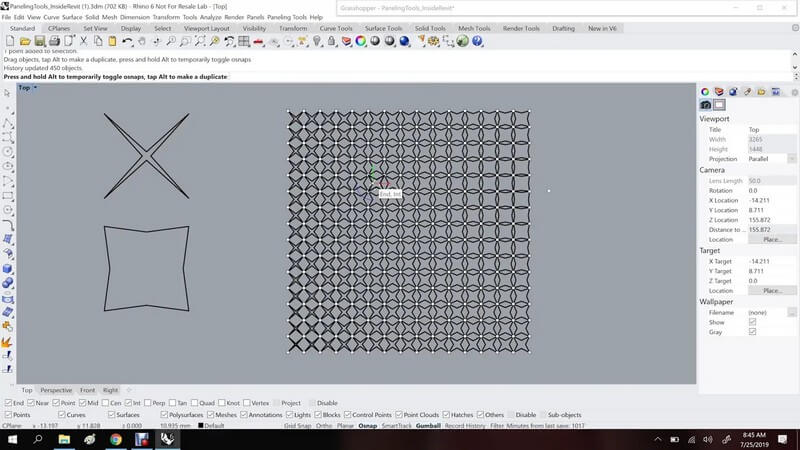This screenshot has width=800, height=450.
Task: Open the Default layer dropdown in status bar
Action: 214,425
